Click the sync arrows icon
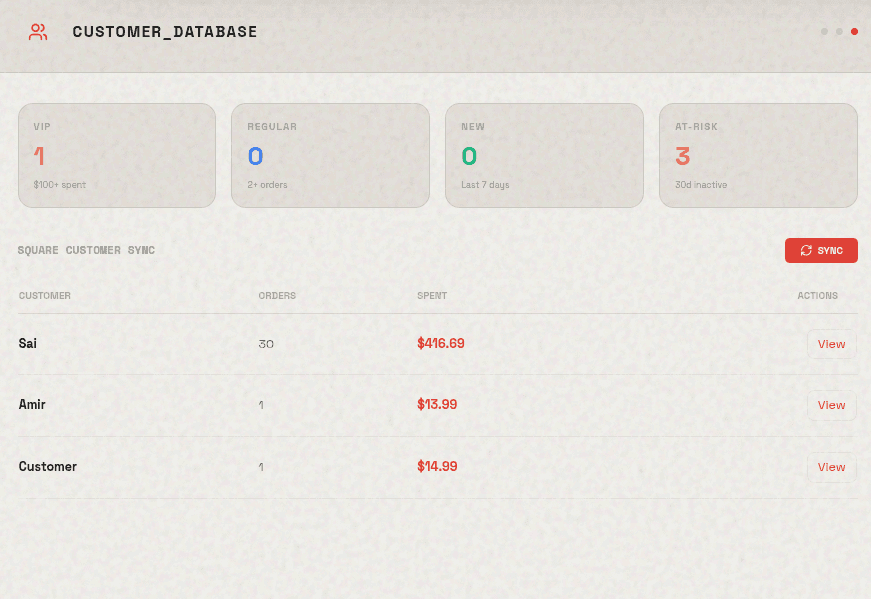The height and width of the screenshot is (599, 871). point(806,251)
